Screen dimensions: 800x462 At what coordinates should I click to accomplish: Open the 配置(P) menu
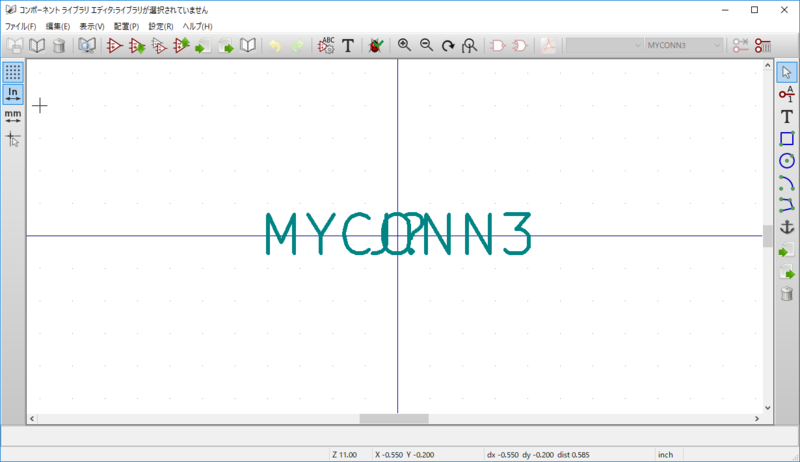pyautogui.click(x=126, y=26)
